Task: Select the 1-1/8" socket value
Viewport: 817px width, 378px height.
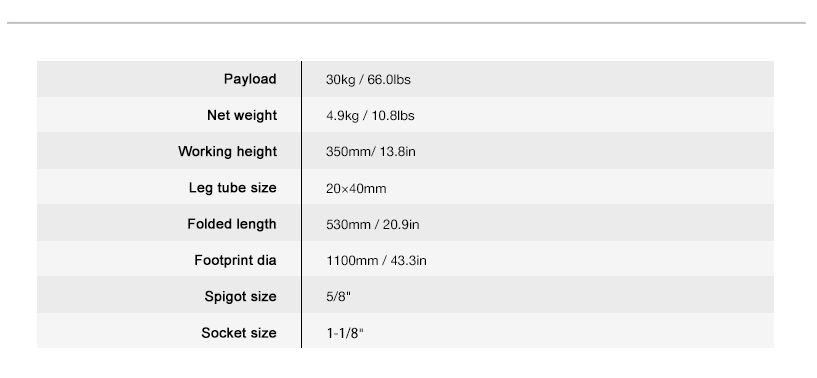Action: pos(344,333)
